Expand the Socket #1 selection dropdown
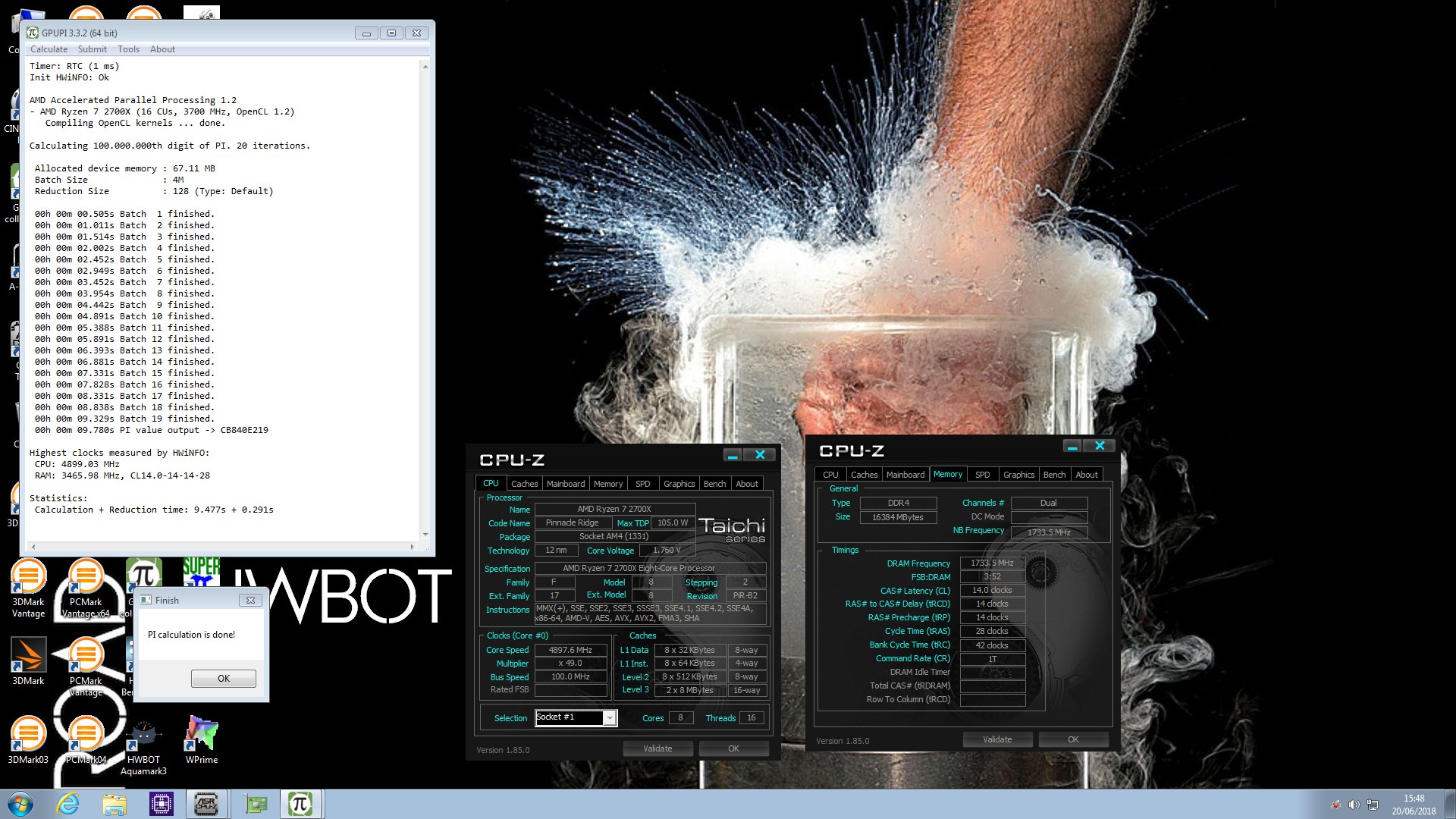Screen dimensions: 1456x819 609,718
